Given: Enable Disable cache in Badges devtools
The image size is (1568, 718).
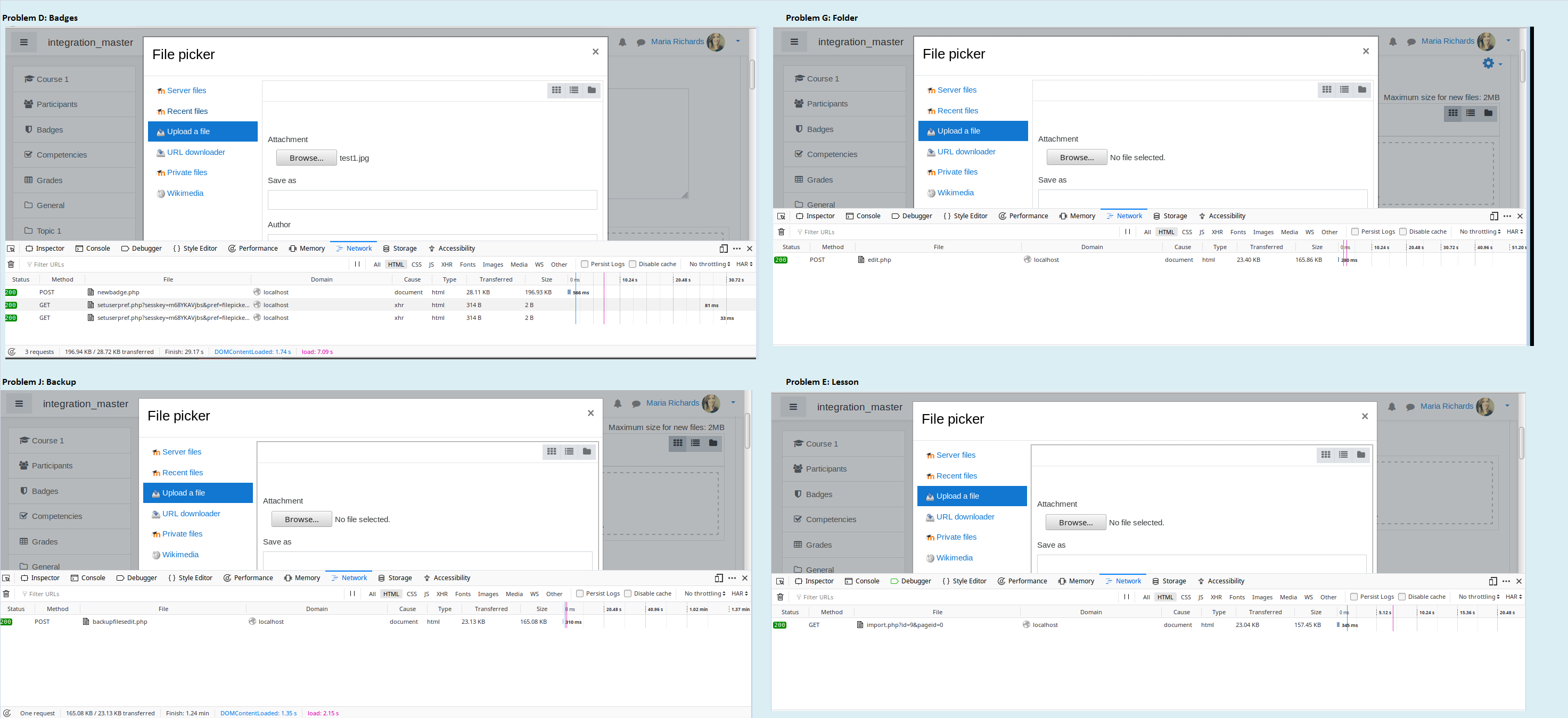Looking at the screenshot, I should [x=633, y=264].
